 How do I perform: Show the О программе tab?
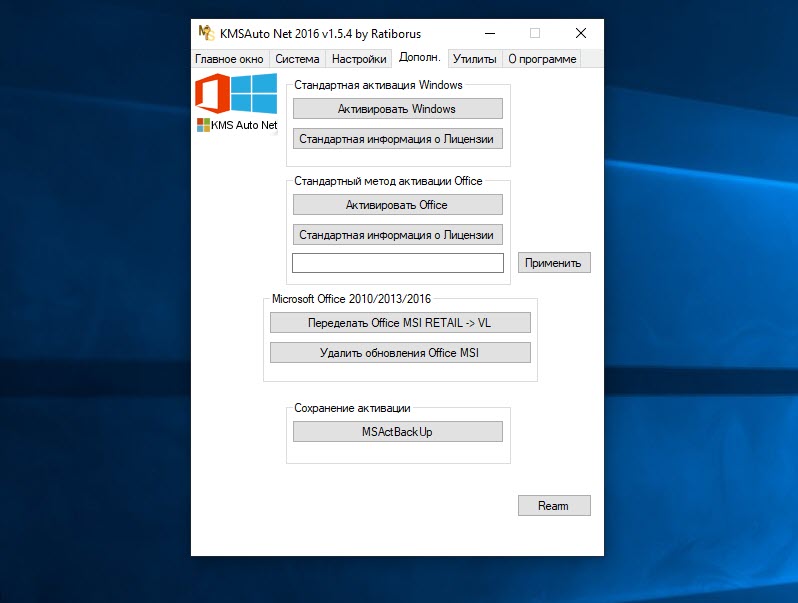[x=542, y=59]
